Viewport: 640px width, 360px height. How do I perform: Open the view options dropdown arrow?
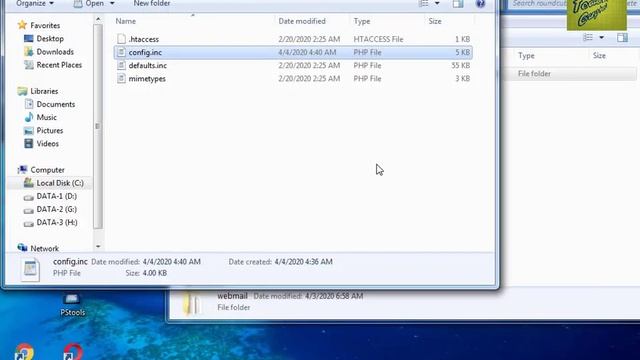pyautogui.click(x=437, y=4)
